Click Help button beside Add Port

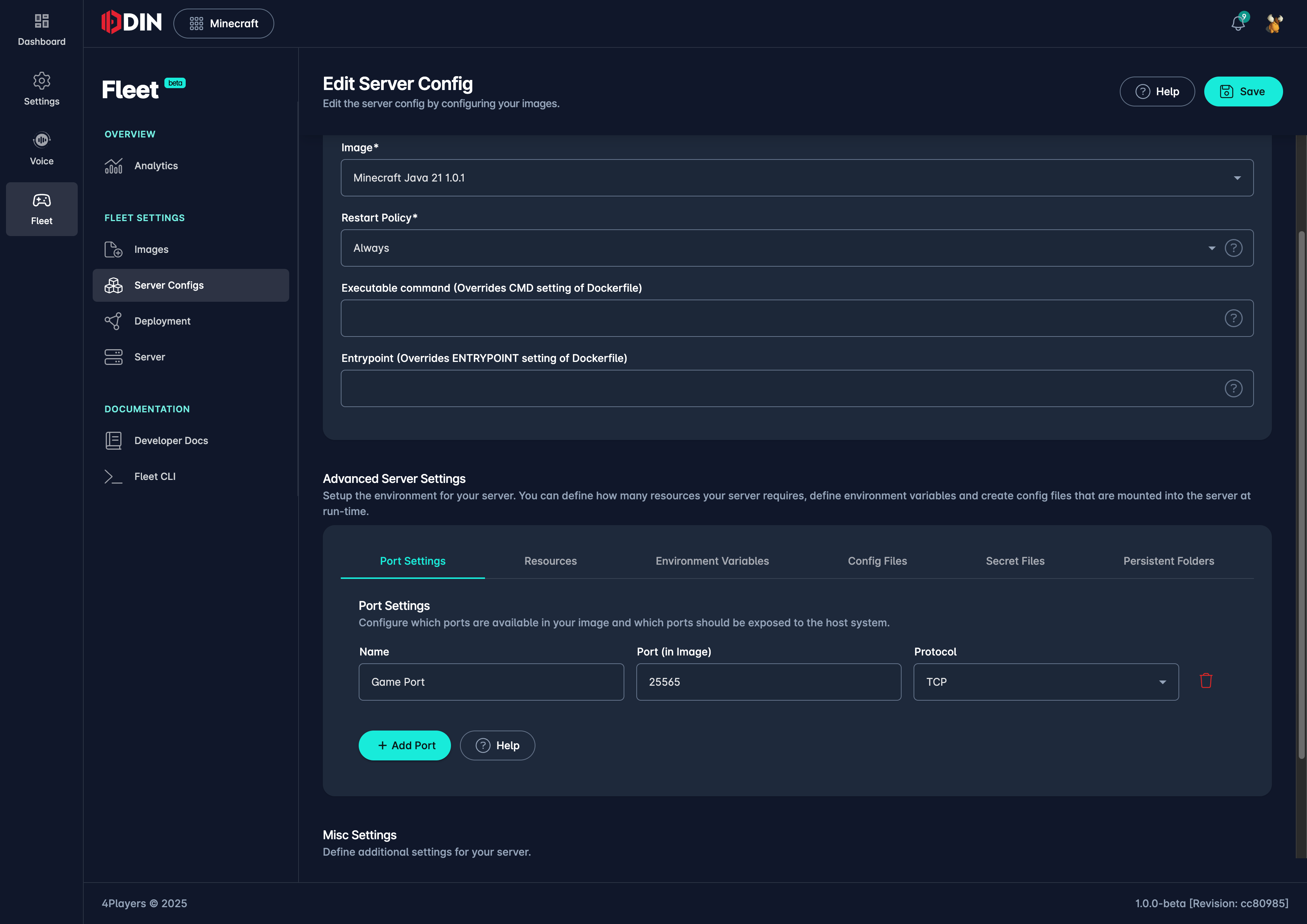pyautogui.click(x=498, y=745)
